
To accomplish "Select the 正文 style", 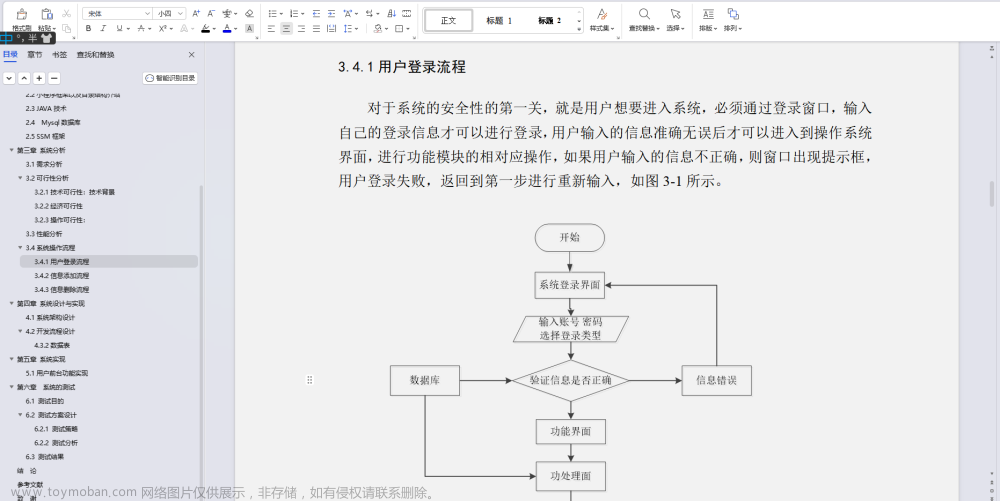I will pos(448,20).
